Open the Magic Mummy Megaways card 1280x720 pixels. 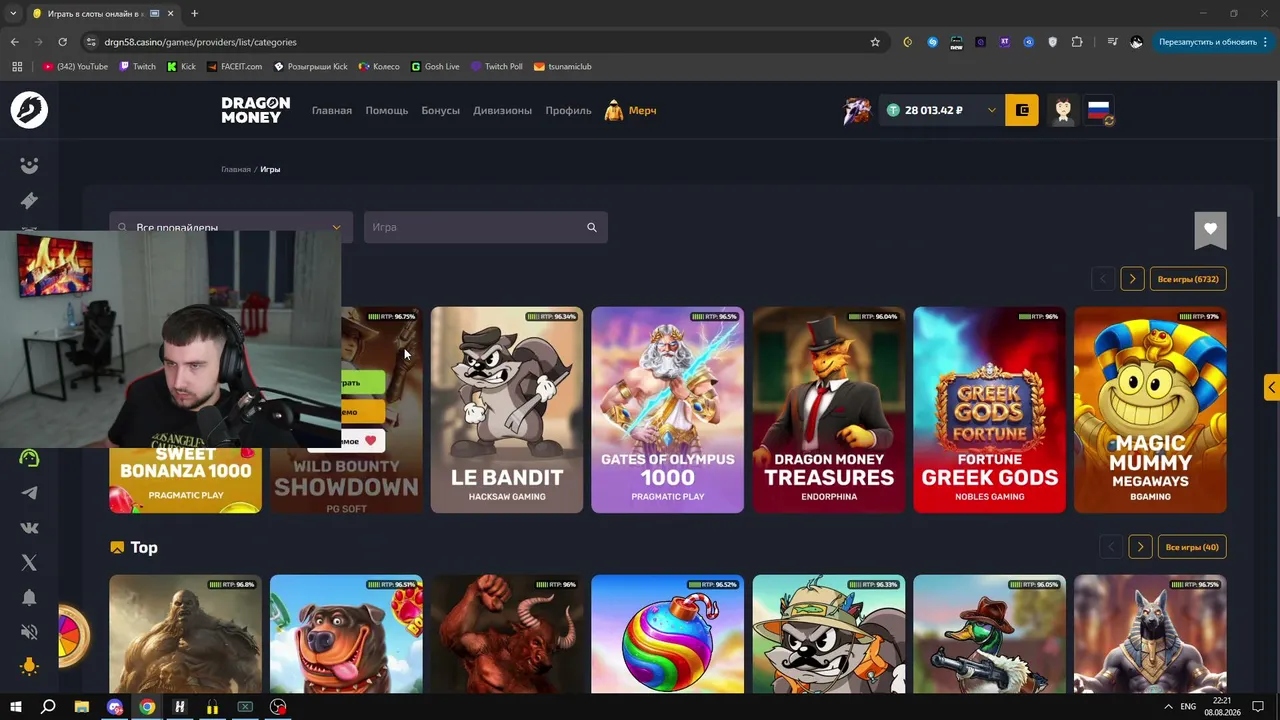click(x=1150, y=410)
